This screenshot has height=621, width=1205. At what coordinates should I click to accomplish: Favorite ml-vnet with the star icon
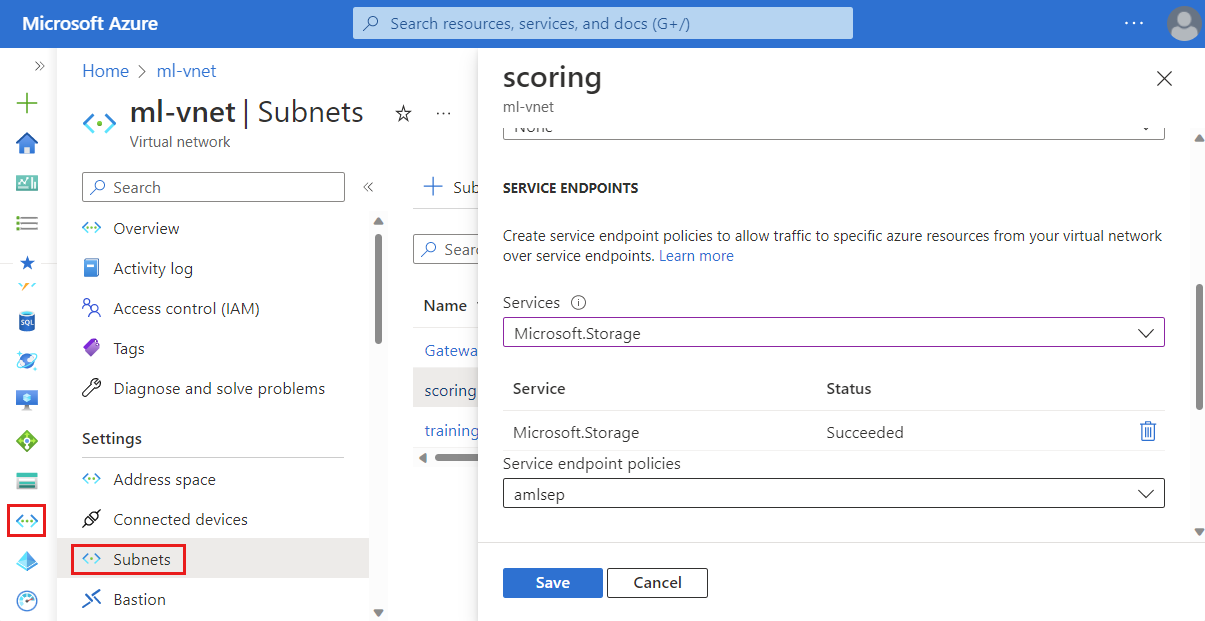(404, 114)
